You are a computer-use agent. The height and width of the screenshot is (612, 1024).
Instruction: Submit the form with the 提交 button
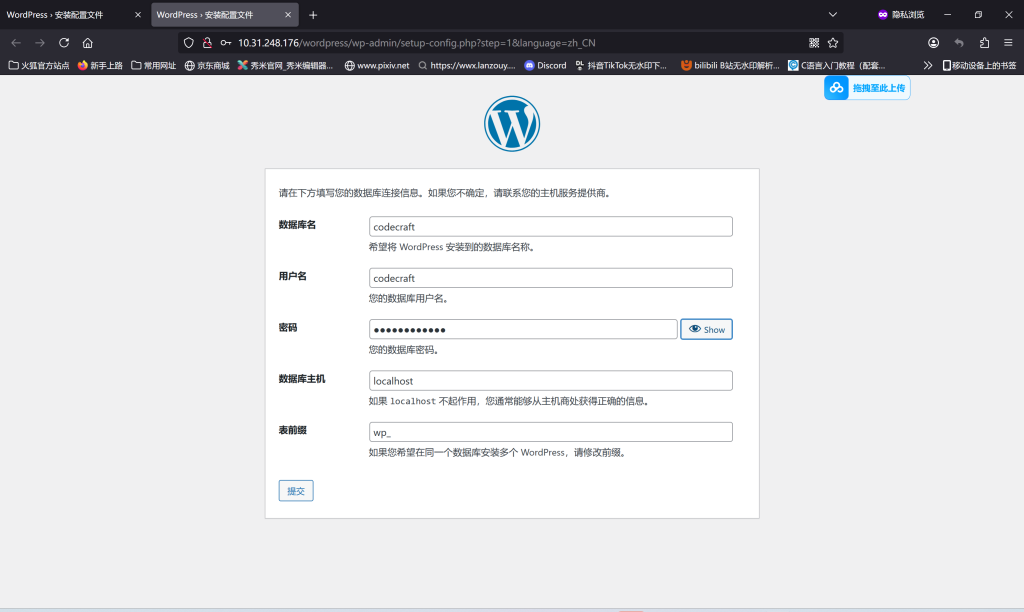(x=296, y=491)
